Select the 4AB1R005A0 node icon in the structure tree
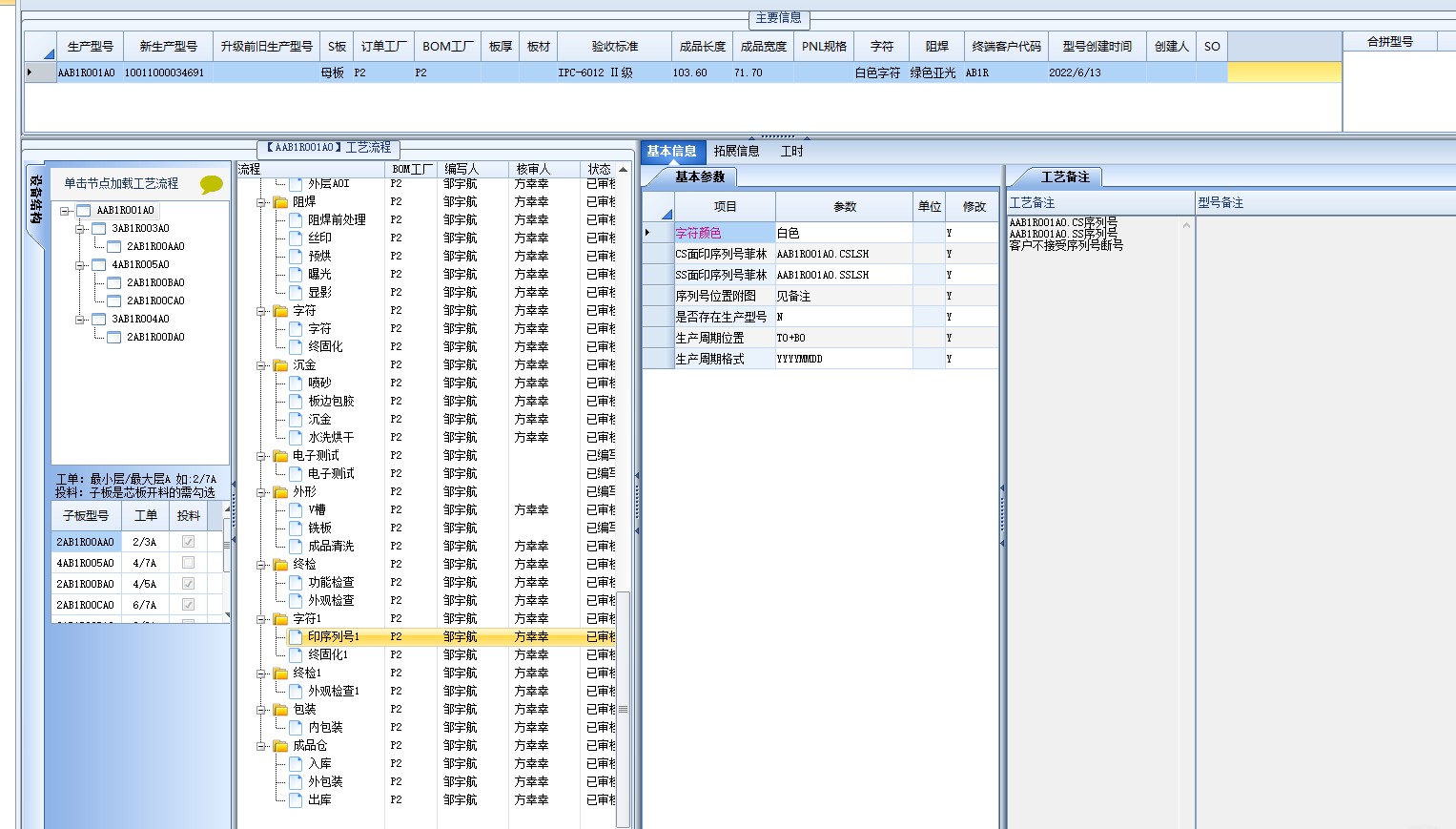1456x829 pixels. (x=98, y=264)
